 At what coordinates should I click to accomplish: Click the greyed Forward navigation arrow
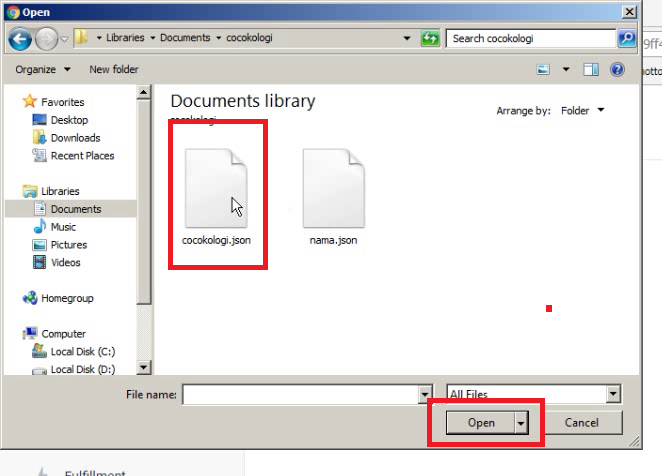click(46, 39)
